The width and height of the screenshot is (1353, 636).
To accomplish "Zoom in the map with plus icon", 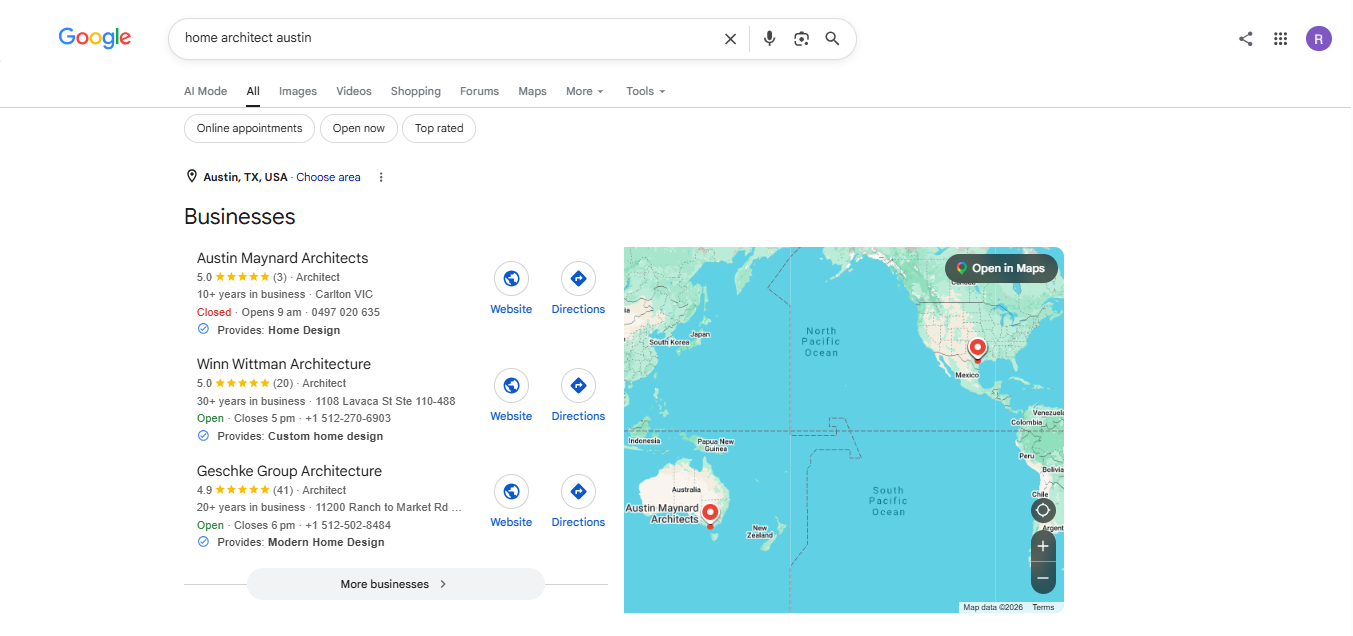I will click(x=1043, y=546).
